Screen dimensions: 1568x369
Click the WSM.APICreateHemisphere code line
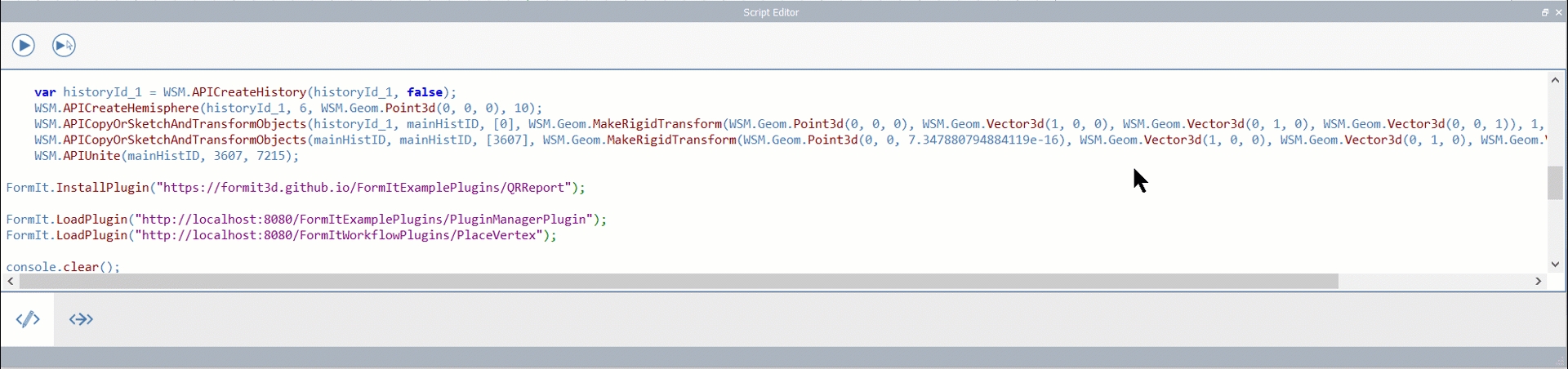(x=287, y=109)
